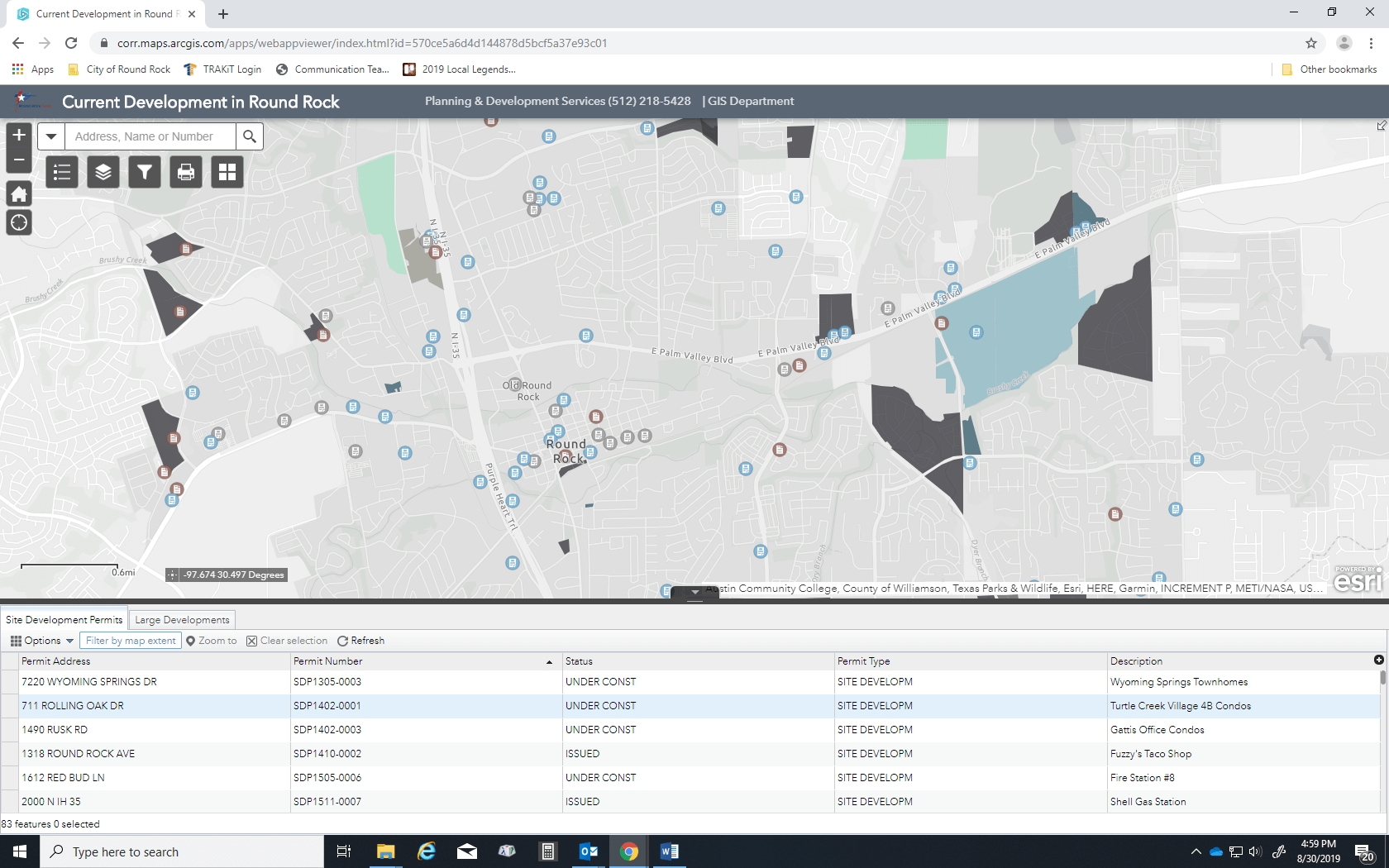Click Shell Gas Station description cell
This screenshot has height=868, width=1389.
coord(1243,802)
